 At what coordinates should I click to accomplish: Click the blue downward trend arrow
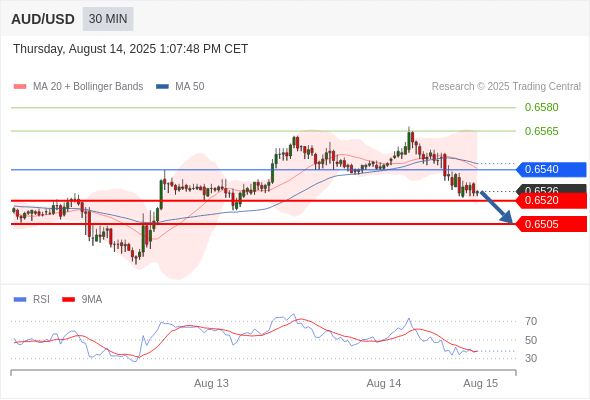pos(497,207)
